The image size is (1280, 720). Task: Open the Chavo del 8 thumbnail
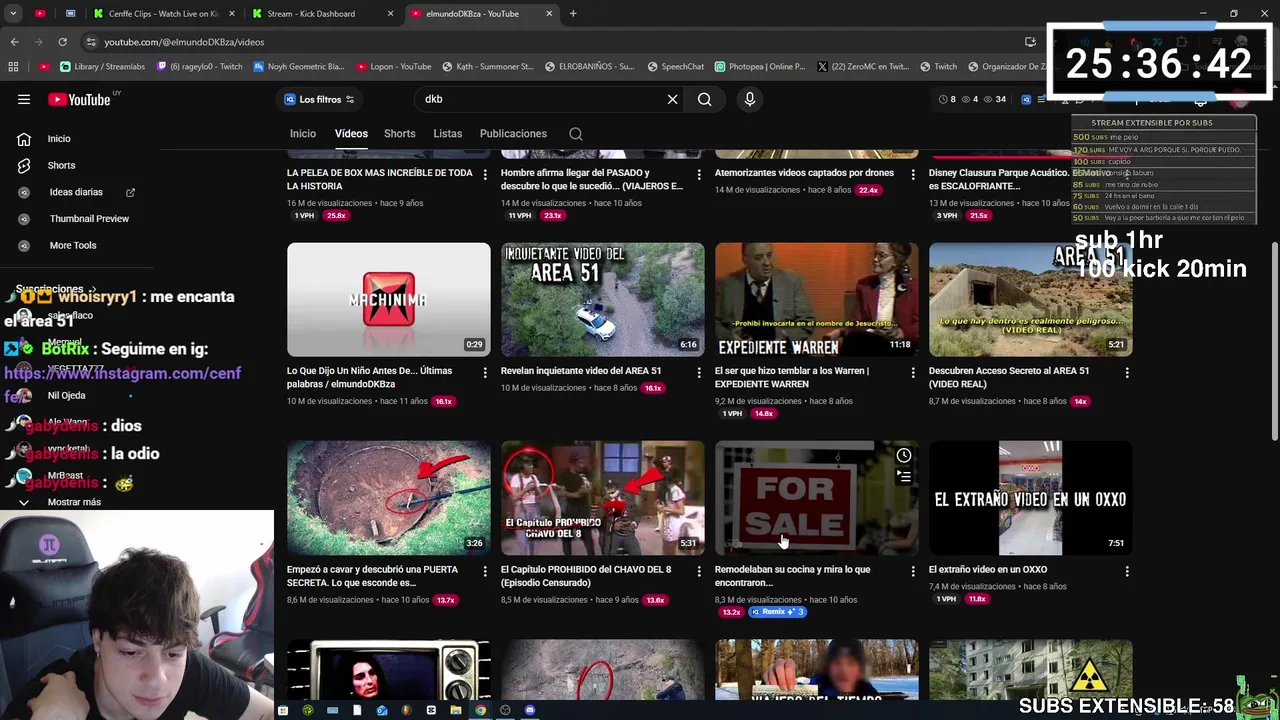(x=603, y=498)
